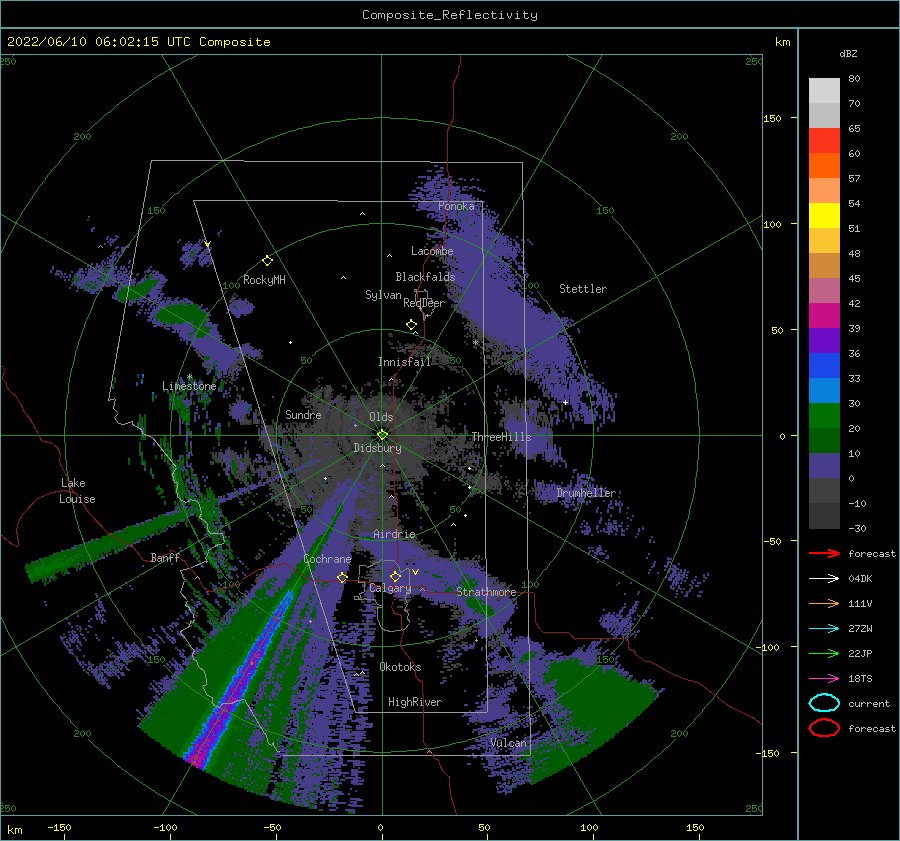Click the Composite_Reflectivity title text

[450, 15]
